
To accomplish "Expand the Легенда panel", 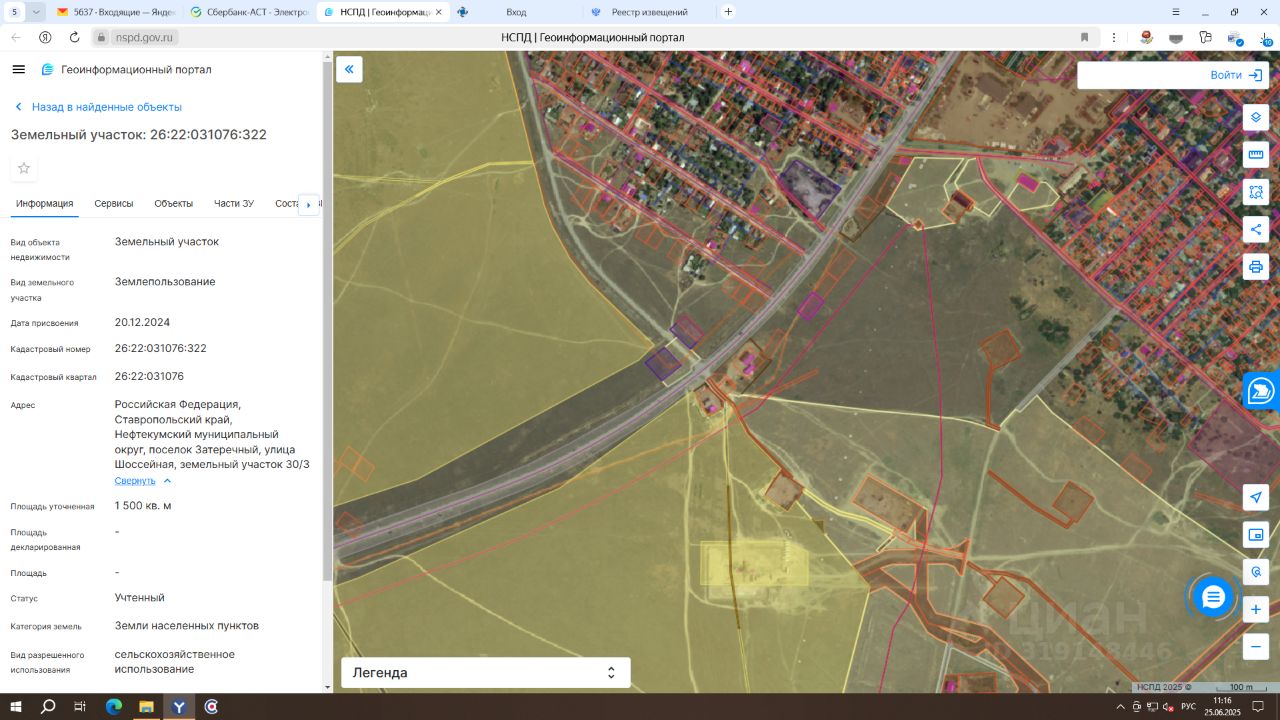I will click(x=486, y=673).
